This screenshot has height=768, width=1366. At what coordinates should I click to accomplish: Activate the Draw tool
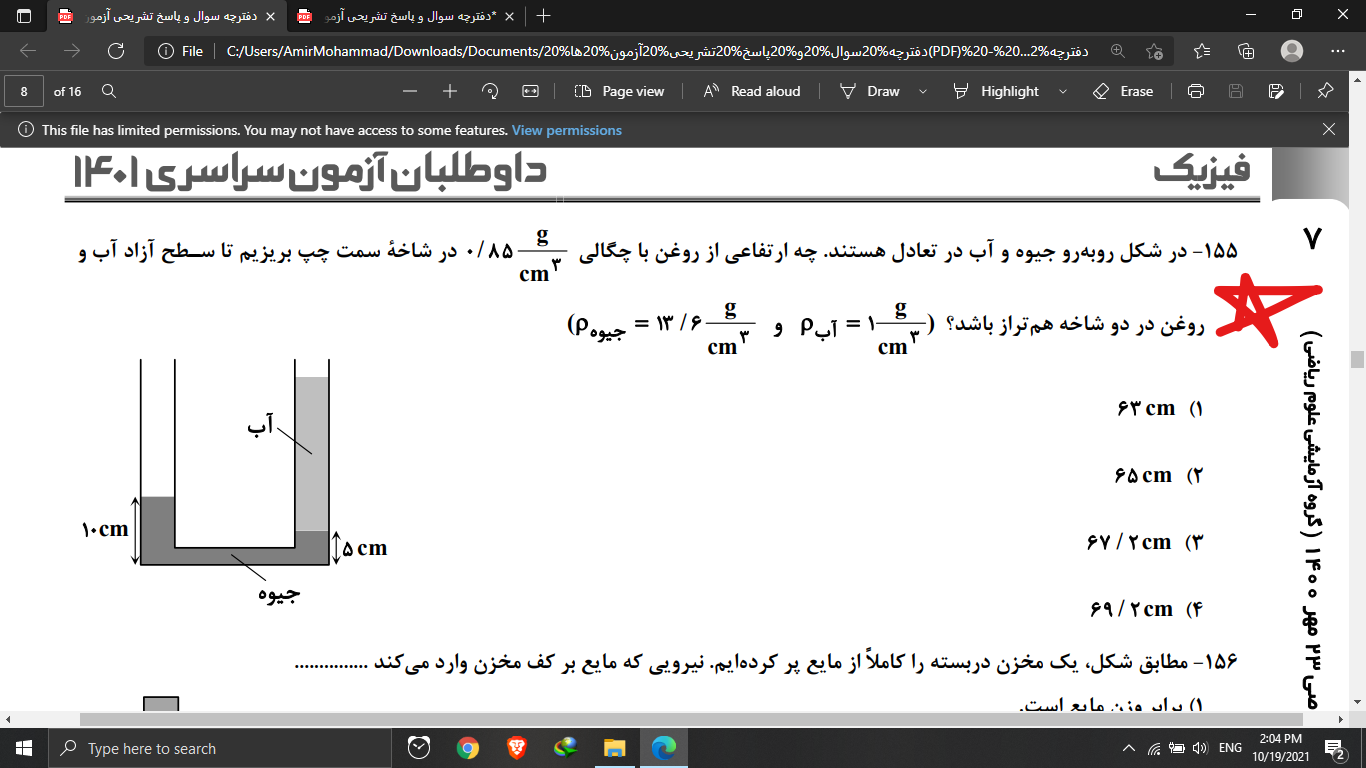(870, 91)
